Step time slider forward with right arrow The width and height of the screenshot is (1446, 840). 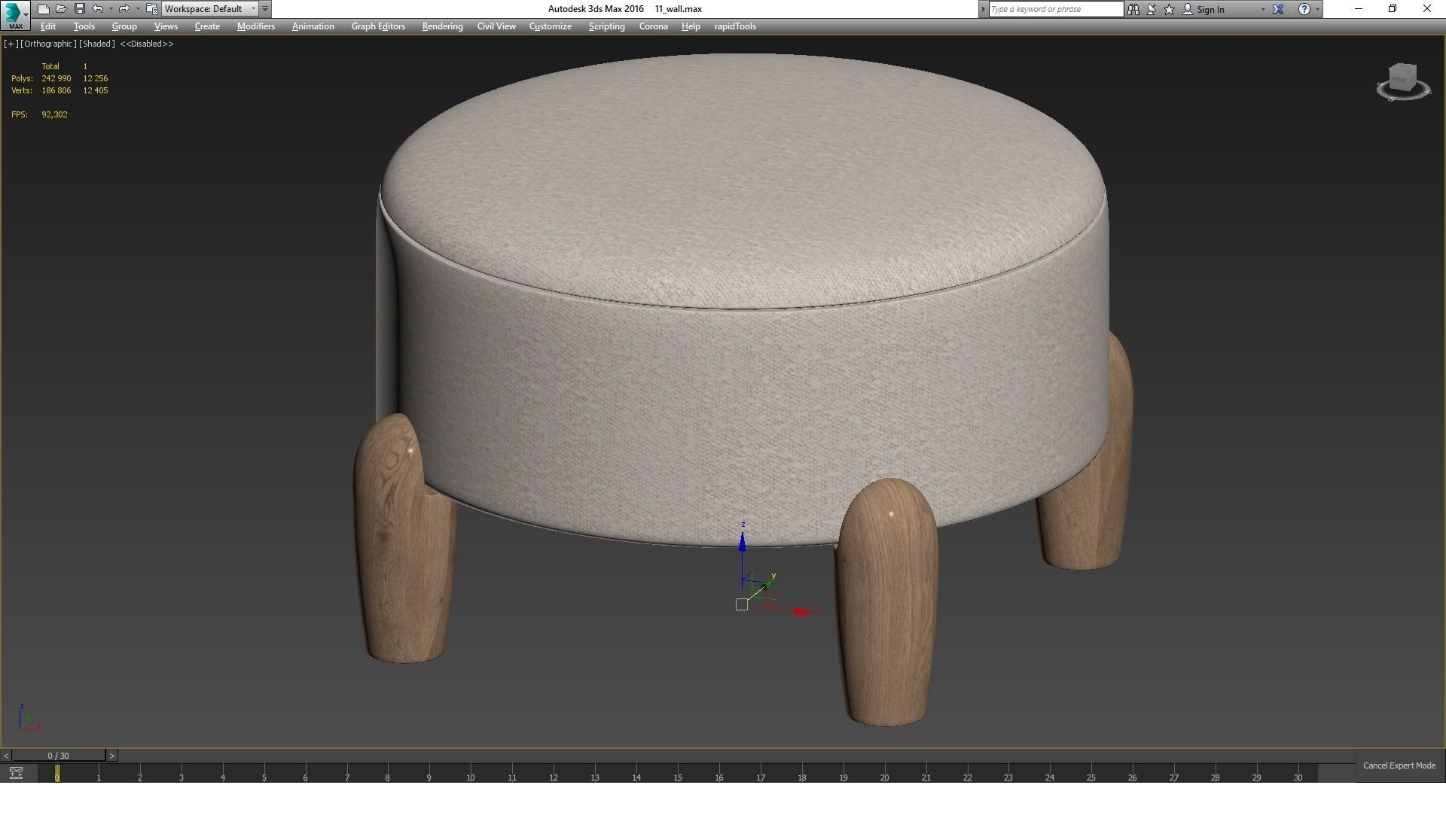111,756
